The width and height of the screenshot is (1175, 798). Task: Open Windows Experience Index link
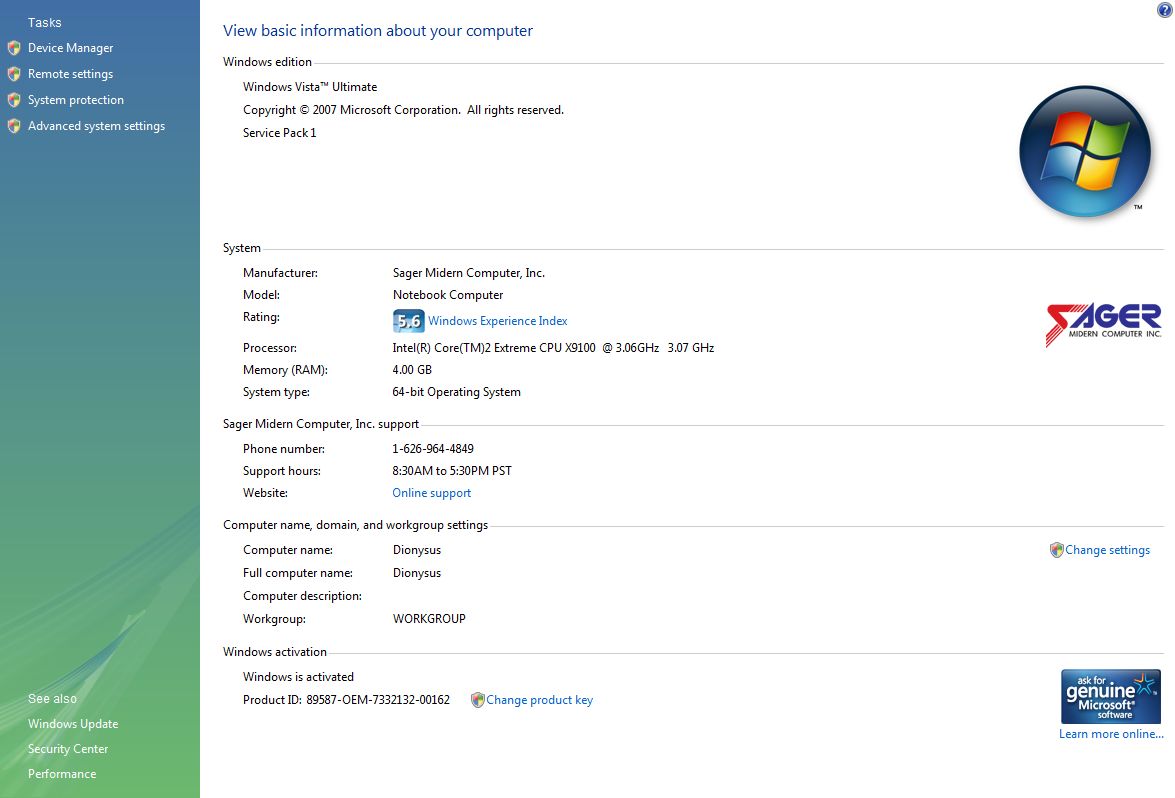498,321
